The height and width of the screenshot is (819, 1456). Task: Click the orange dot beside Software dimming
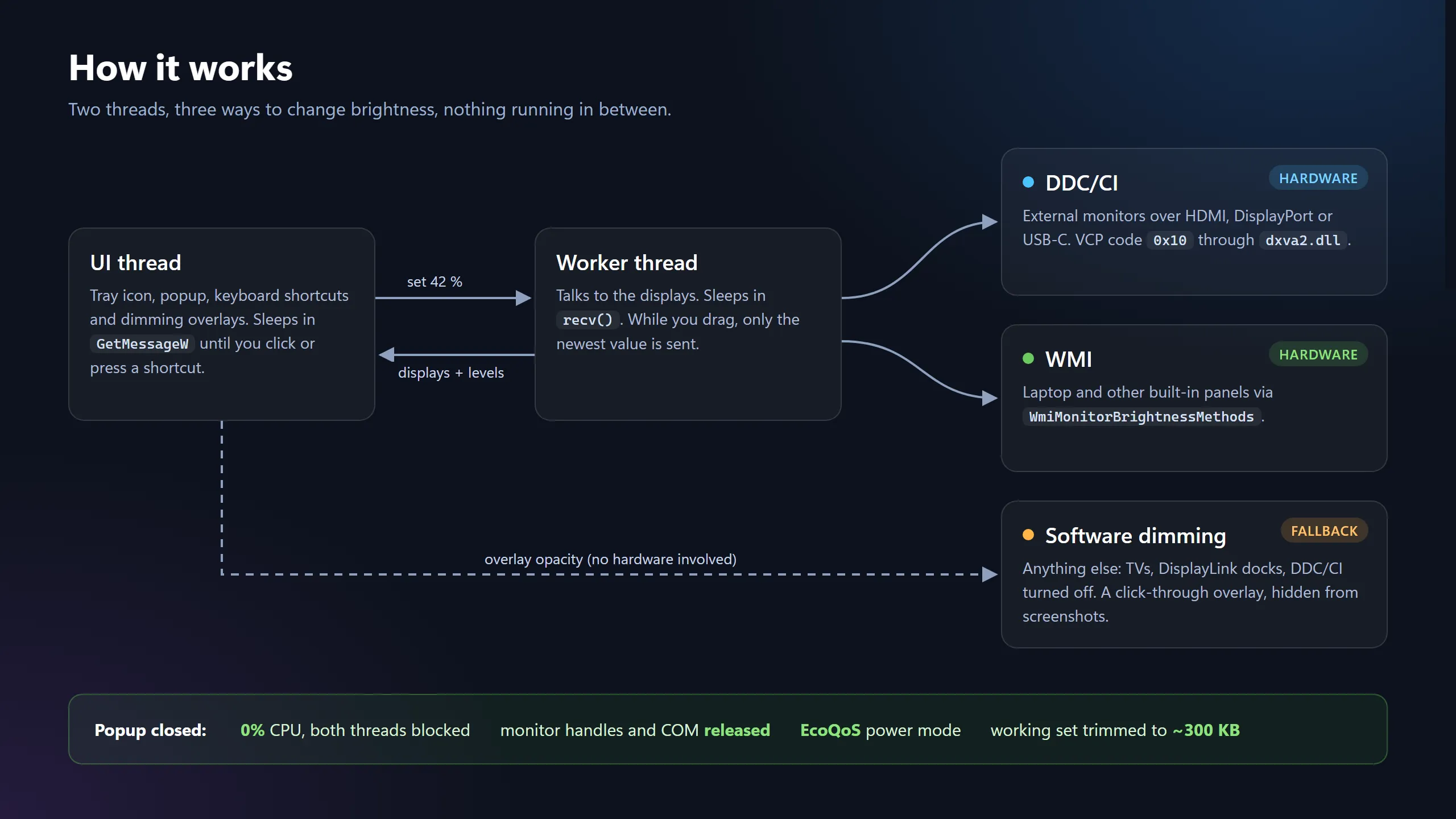[1028, 535]
